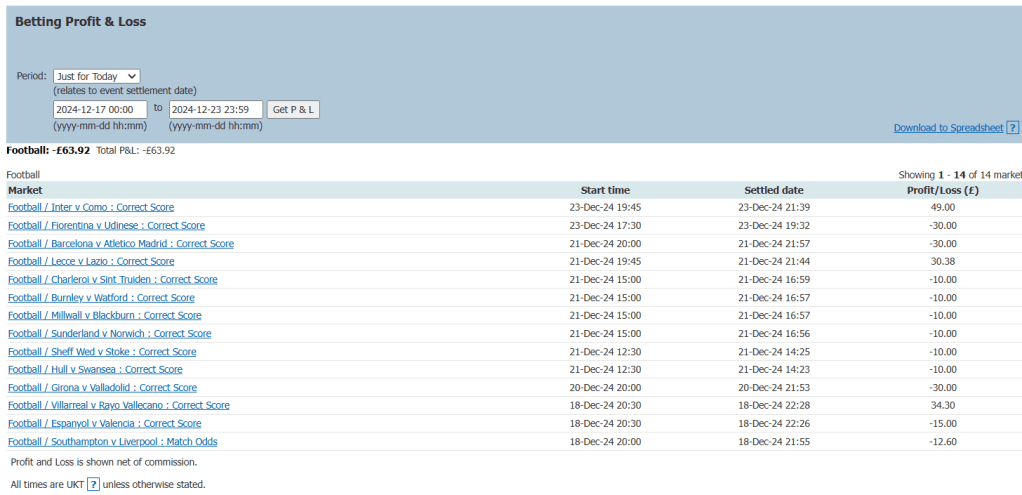The width and height of the screenshot is (1022, 495).
Task: Click the UKT help question mark icon
Action: coord(93,484)
